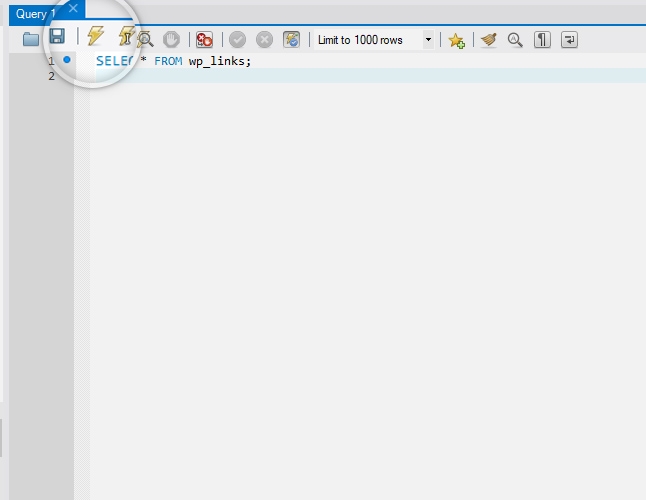Run EXPLAIN on statement under cursor
The width and height of the screenshot is (646, 500).
pos(145,40)
